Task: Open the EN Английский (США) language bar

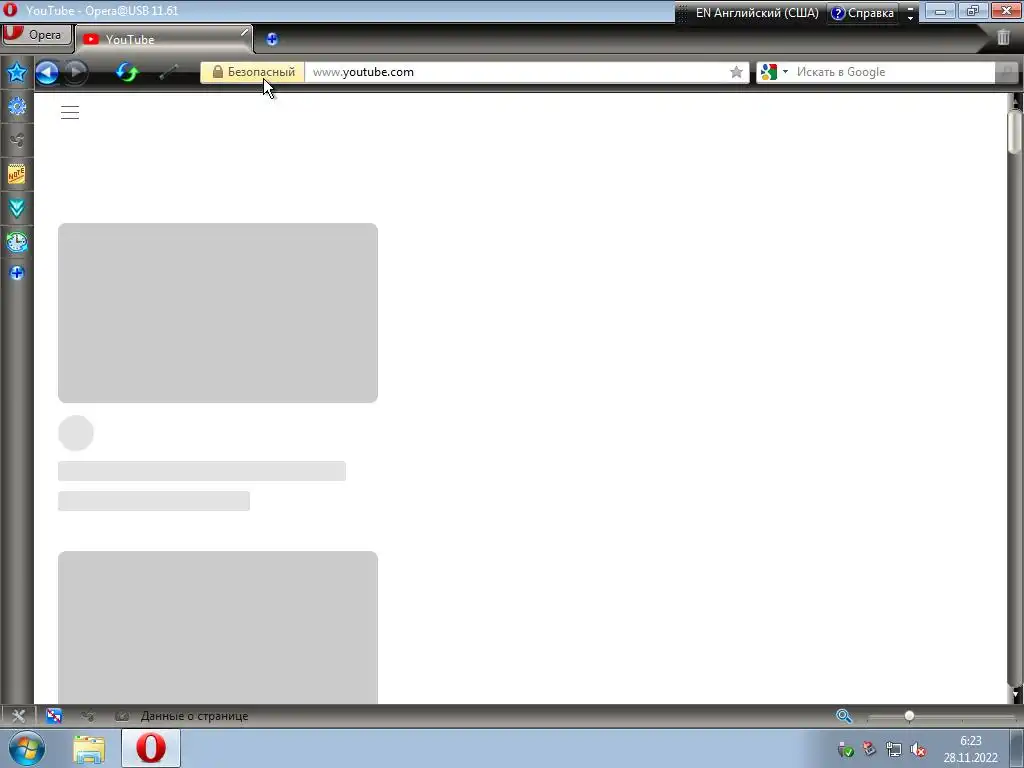Action: pyautogui.click(x=756, y=12)
